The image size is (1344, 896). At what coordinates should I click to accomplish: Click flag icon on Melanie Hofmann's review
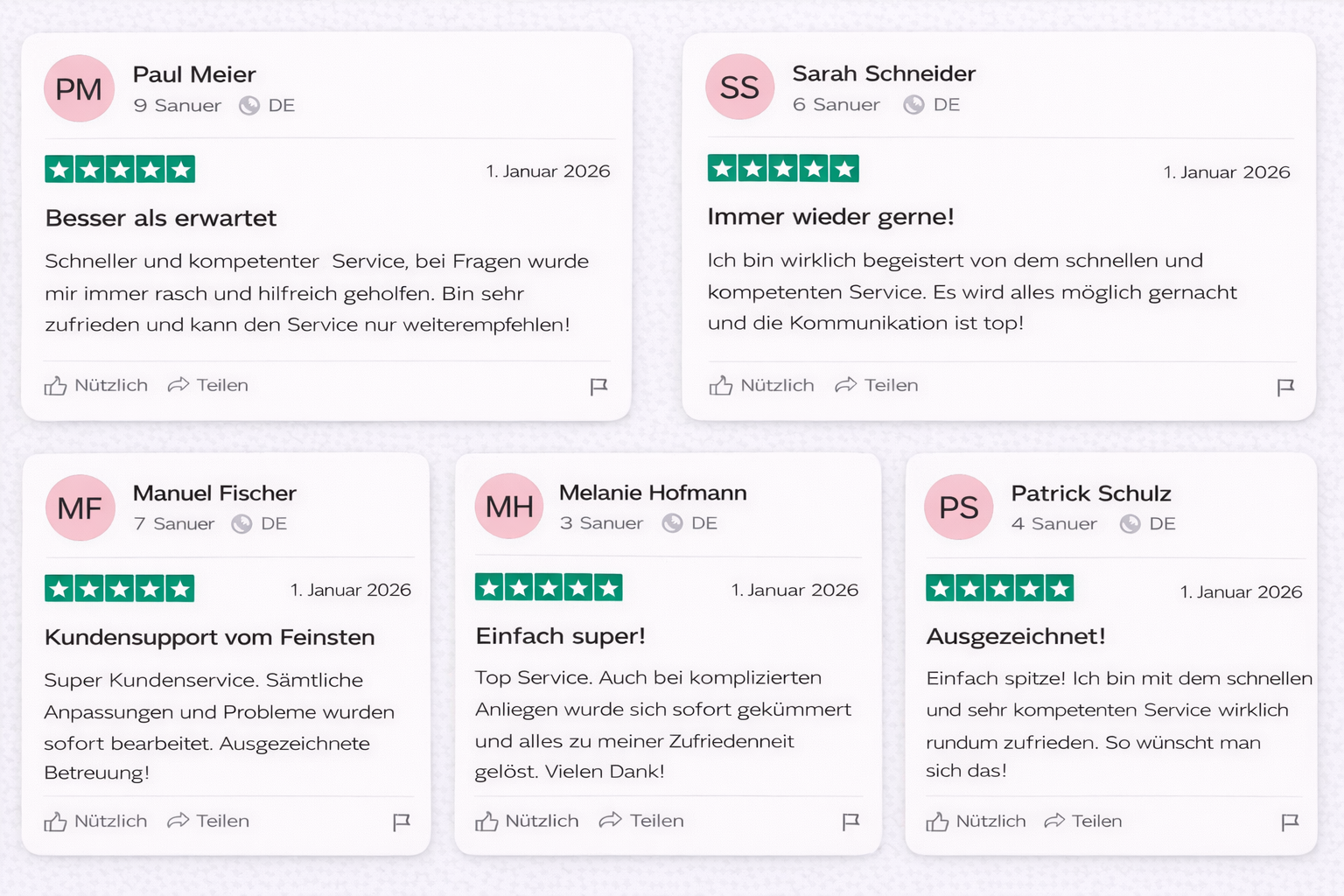(x=850, y=821)
